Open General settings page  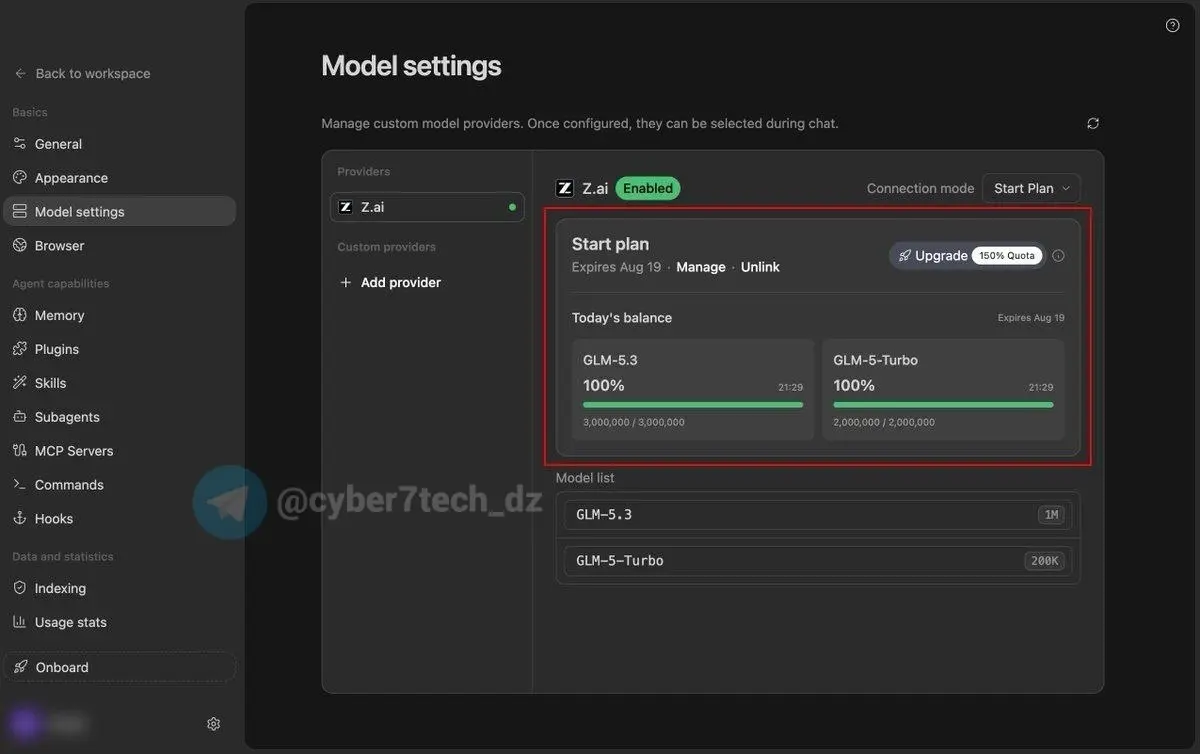tap(120, 144)
